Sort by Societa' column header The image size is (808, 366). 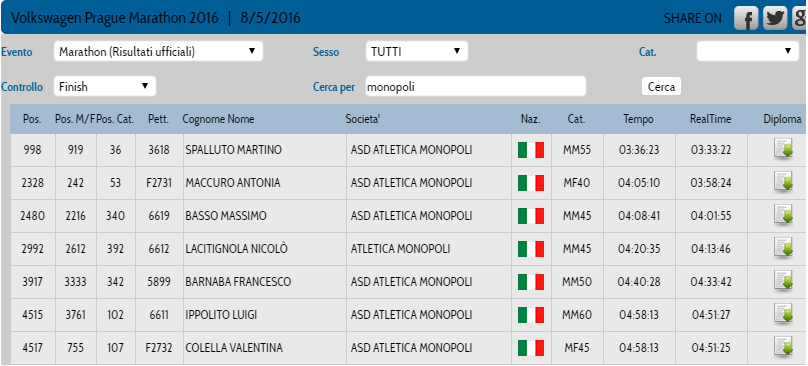coord(363,119)
